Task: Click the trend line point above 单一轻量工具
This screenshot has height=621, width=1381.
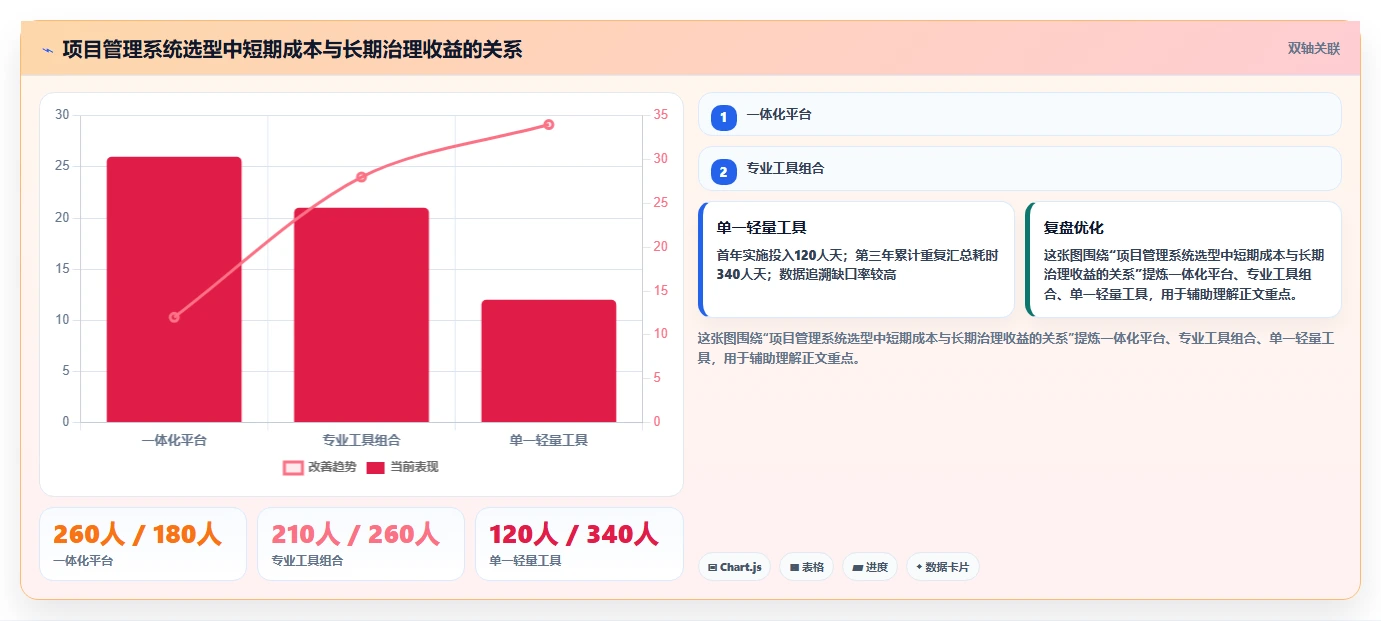Action: tap(548, 124)
